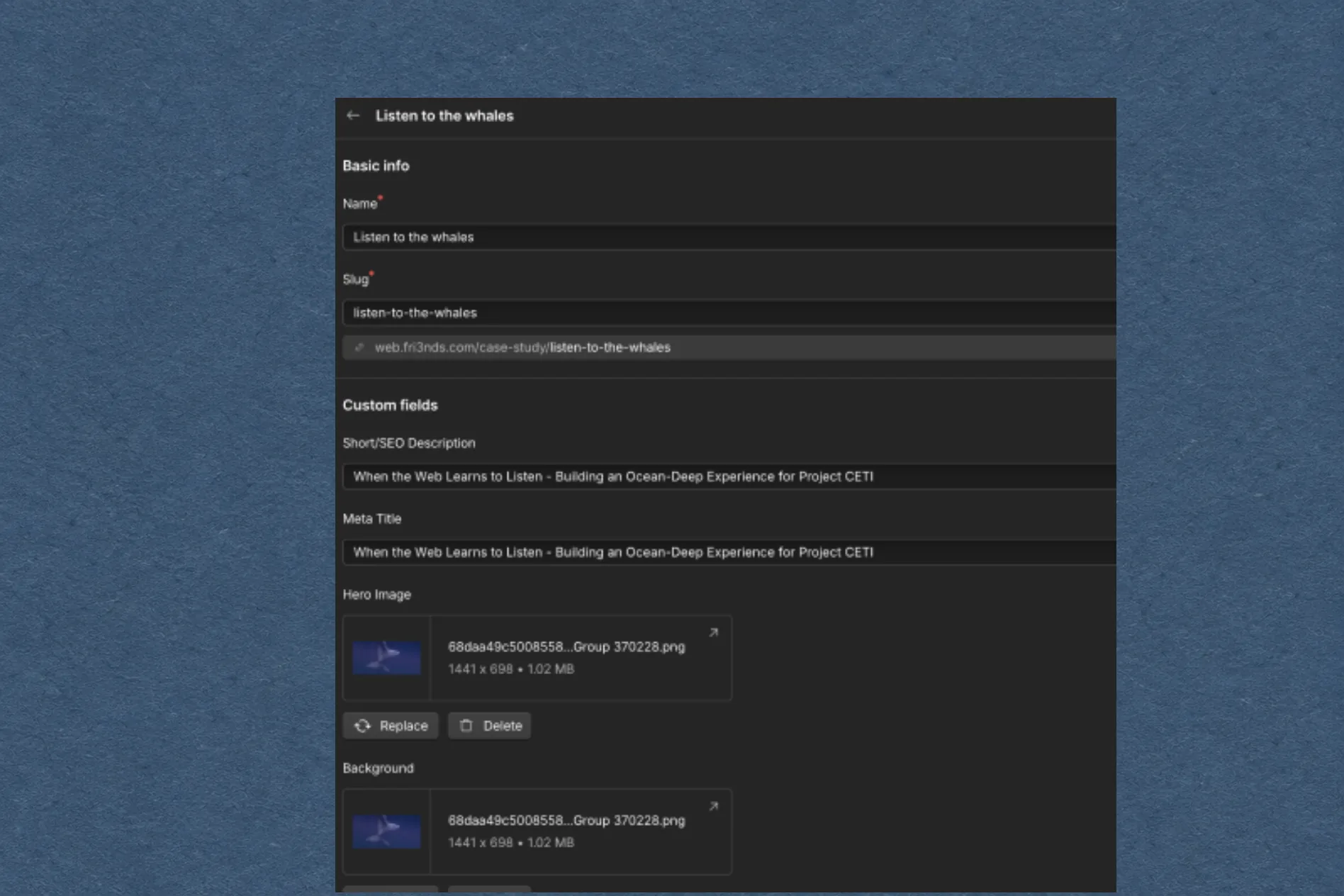
Task: Open the web.fri3nds.com case-study URL preview
Action: tap(729, 347)
